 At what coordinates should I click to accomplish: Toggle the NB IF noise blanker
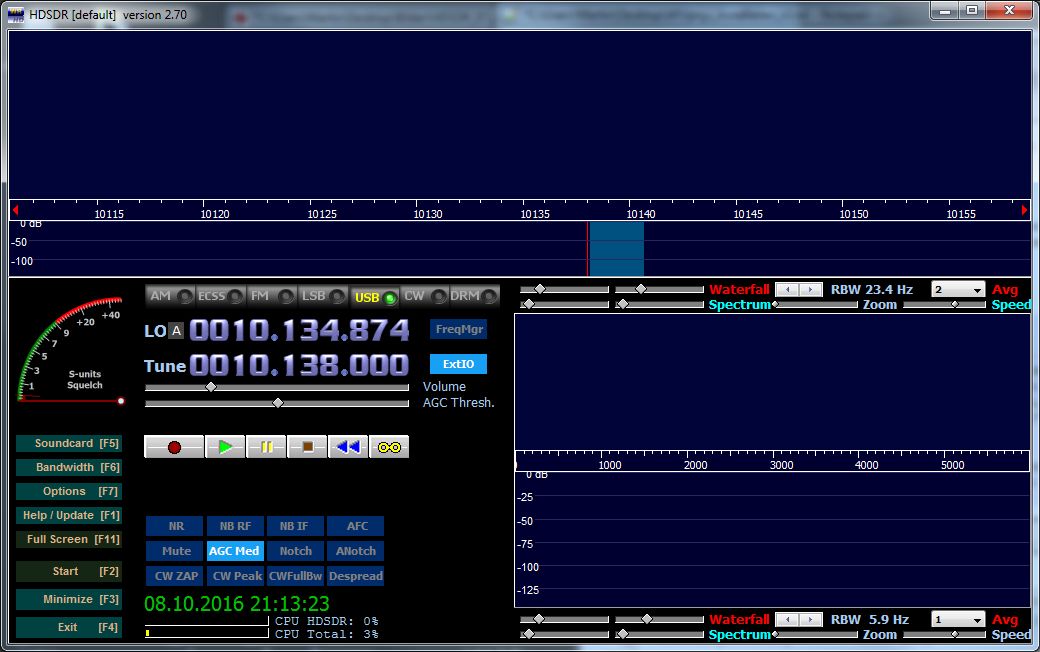pos(294,526)
